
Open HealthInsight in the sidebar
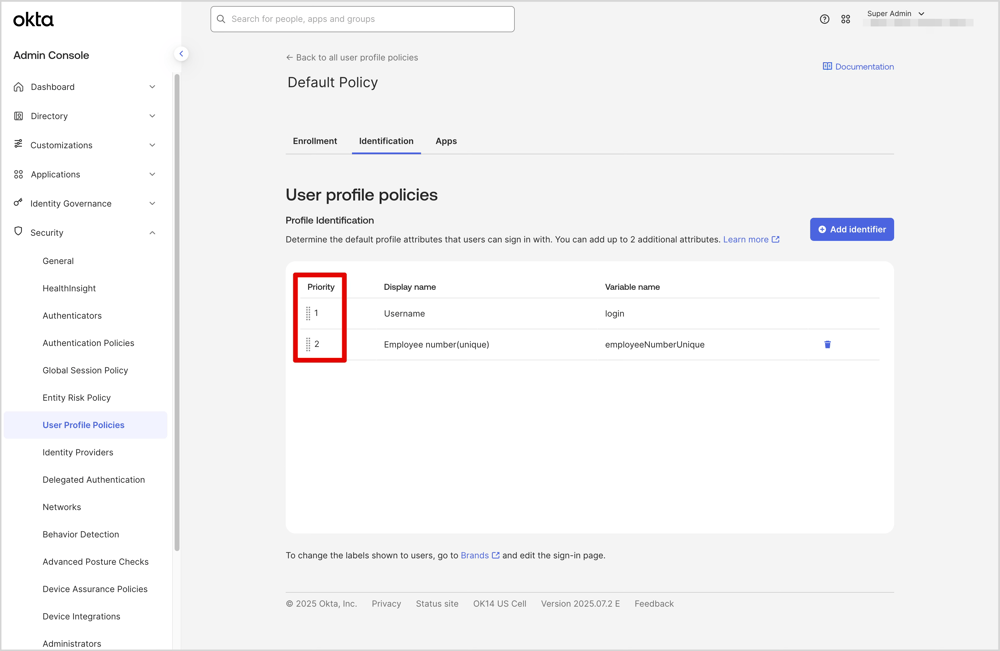(x=69, y=288)
